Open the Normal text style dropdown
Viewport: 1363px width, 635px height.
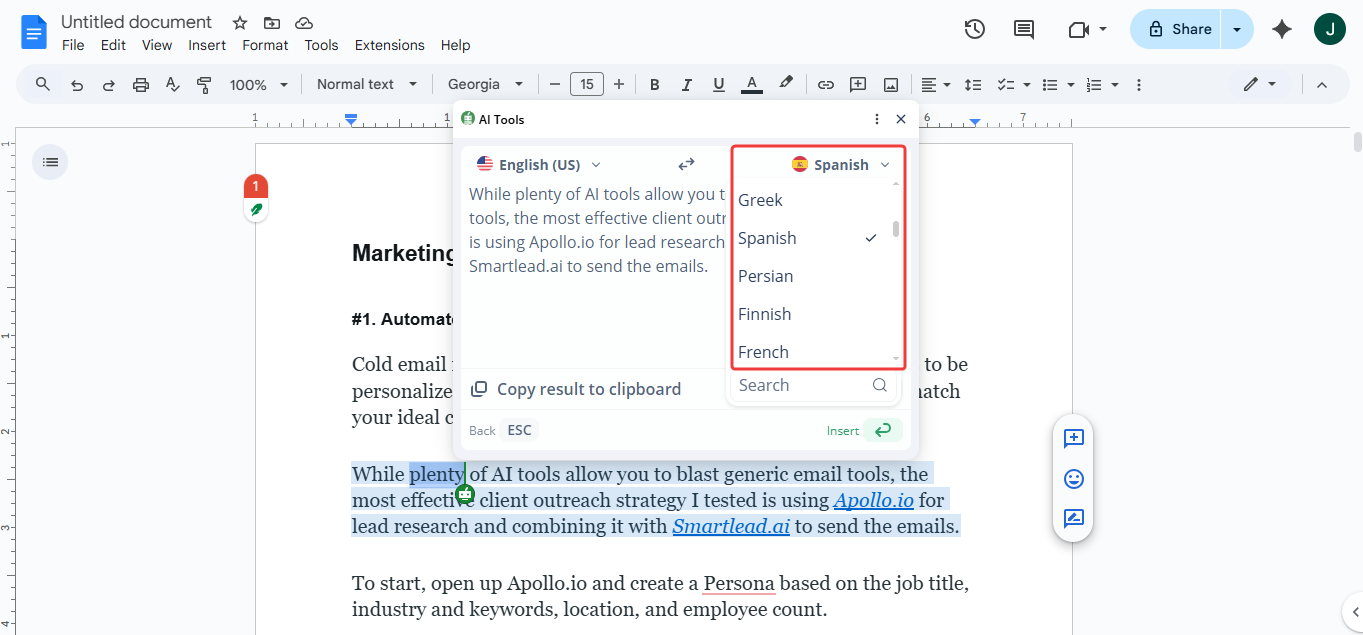tap(366, 85)
